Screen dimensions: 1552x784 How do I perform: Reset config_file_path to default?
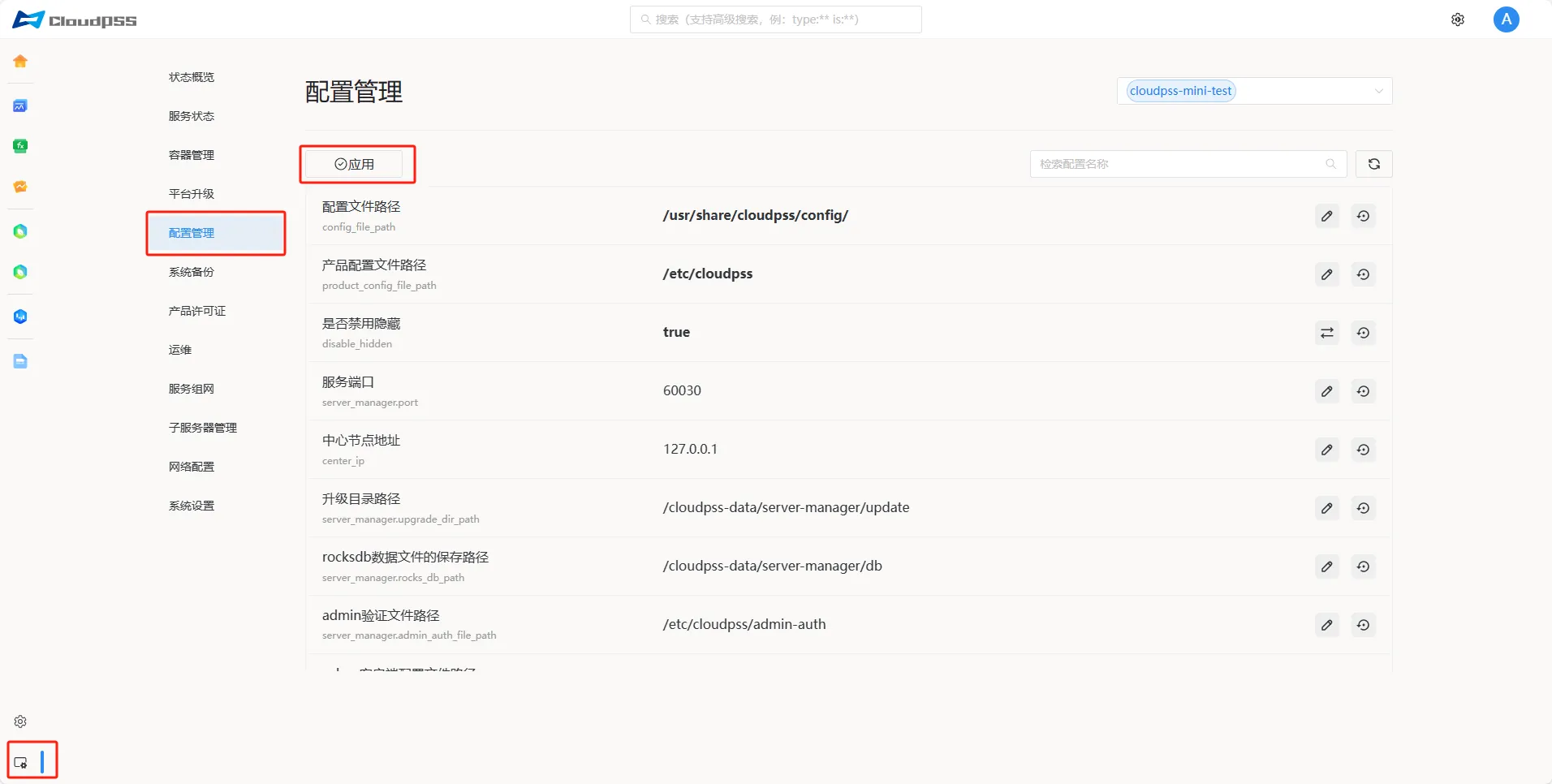(1364, 216)
